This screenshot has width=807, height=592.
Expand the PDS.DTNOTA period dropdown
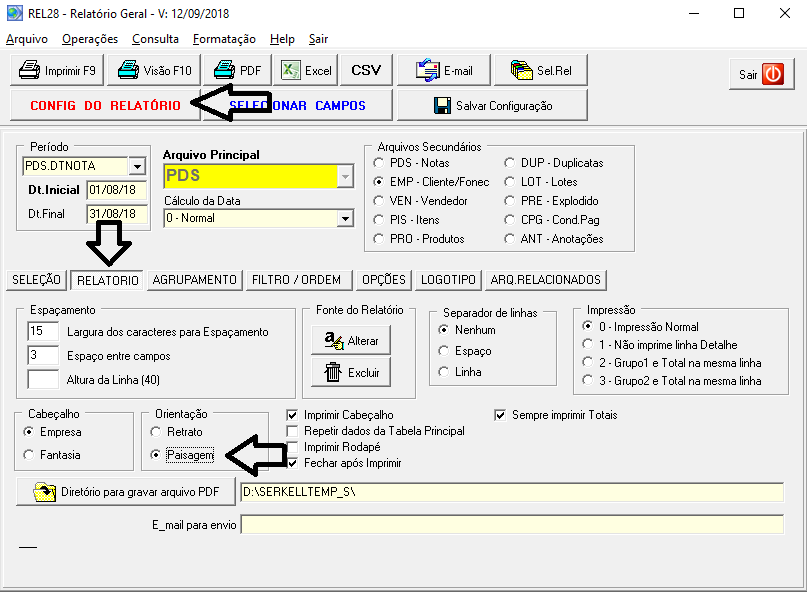pyautogui.click(x=137, y=166)
